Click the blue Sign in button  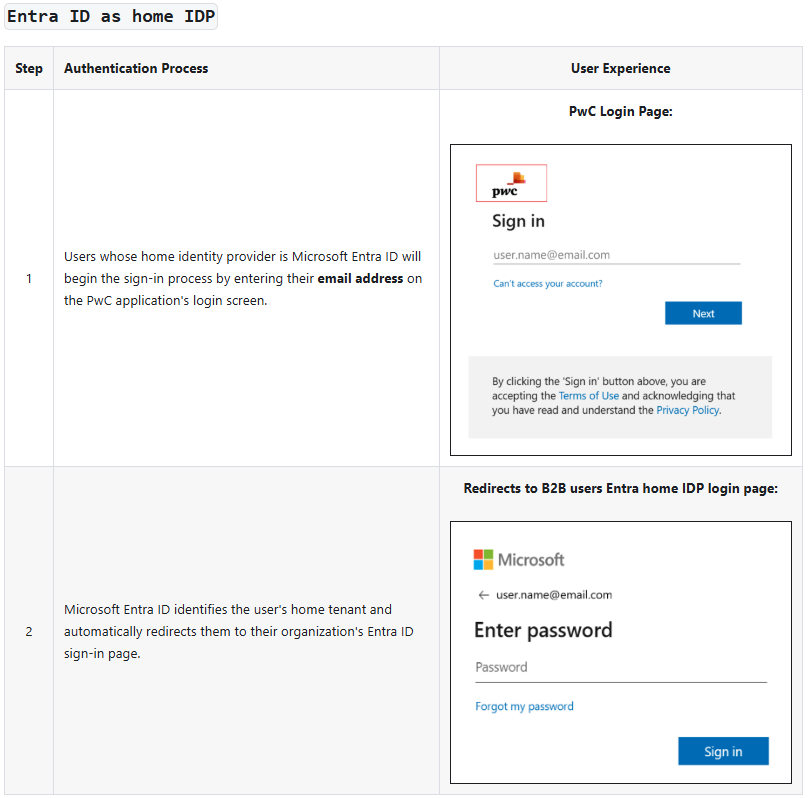pyautogui.click(x=723, y=751)
